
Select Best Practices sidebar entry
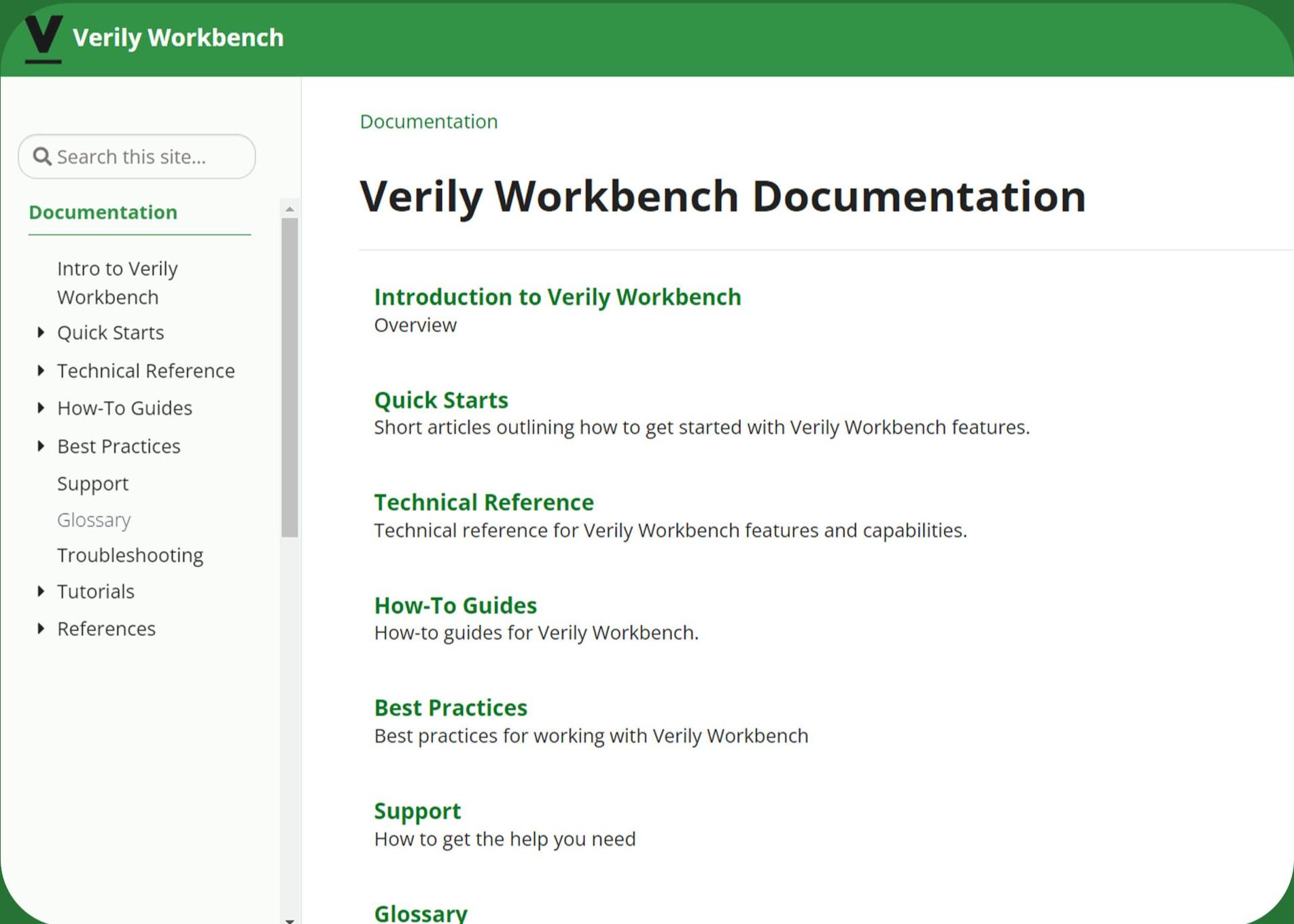click(x=119, y=446)
